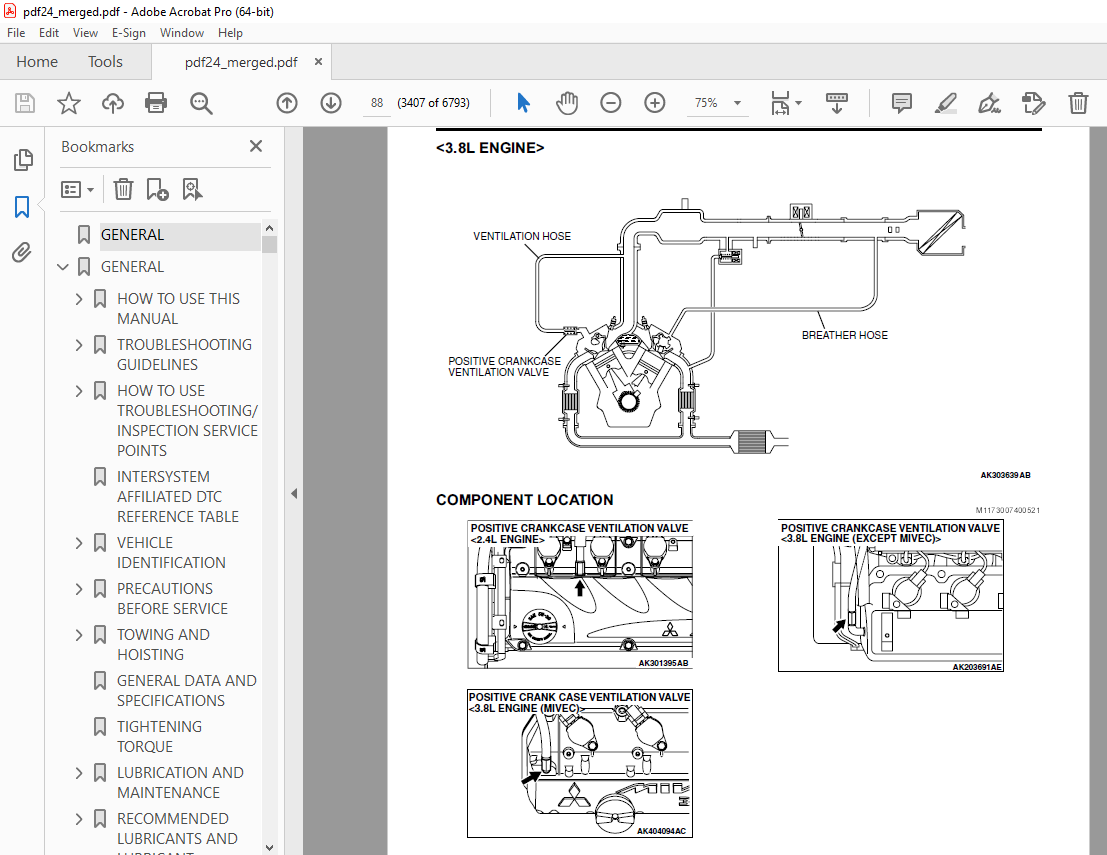The width and height of the screenshot is (1107, 855).
Task: Expand TROUBLESHOOTING GUIDELINES bookmark
Action: coord(79,345)
